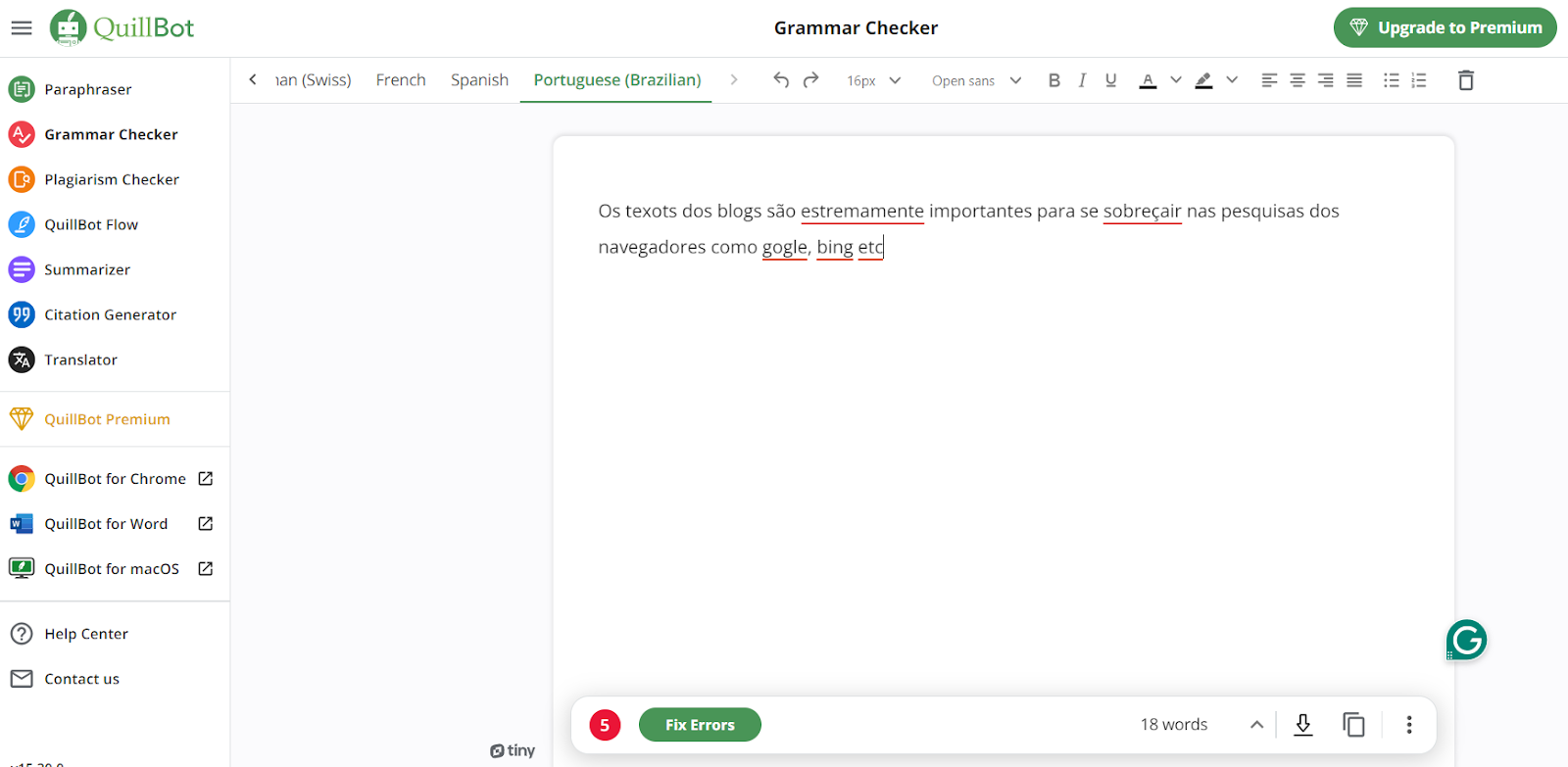Switch to the Spanish language tab
This screenshot has width=1568, height=767.
point(479,80)
